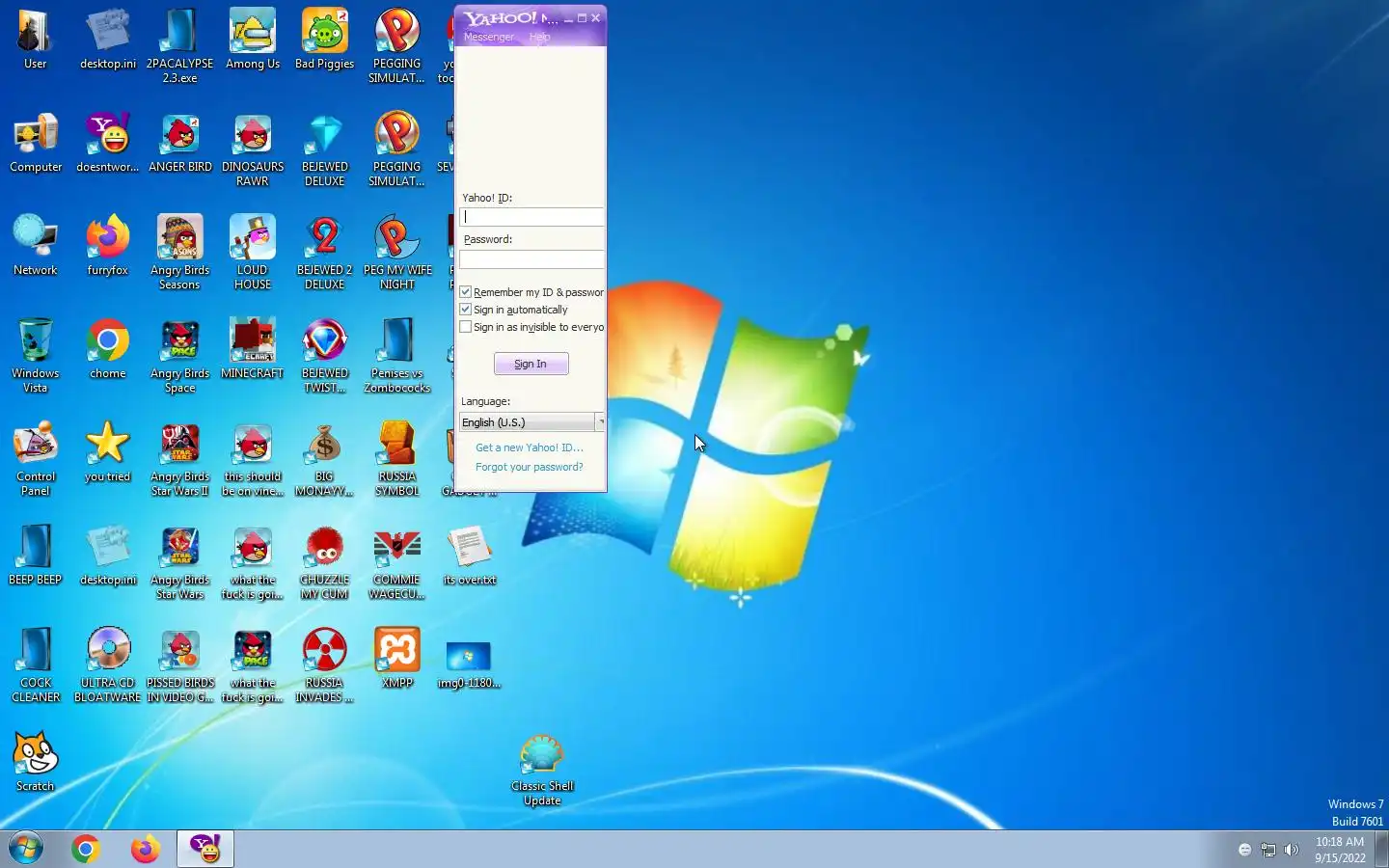Click the network status tray icon

(x=1268, y=850)
